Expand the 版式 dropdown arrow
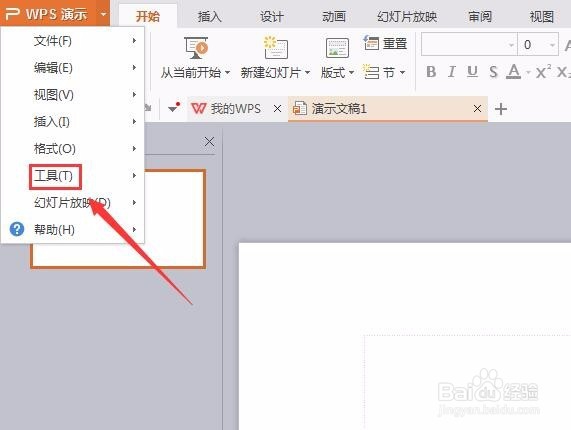Viewport: 571px width, 430px height. click(x=351, y=72)
